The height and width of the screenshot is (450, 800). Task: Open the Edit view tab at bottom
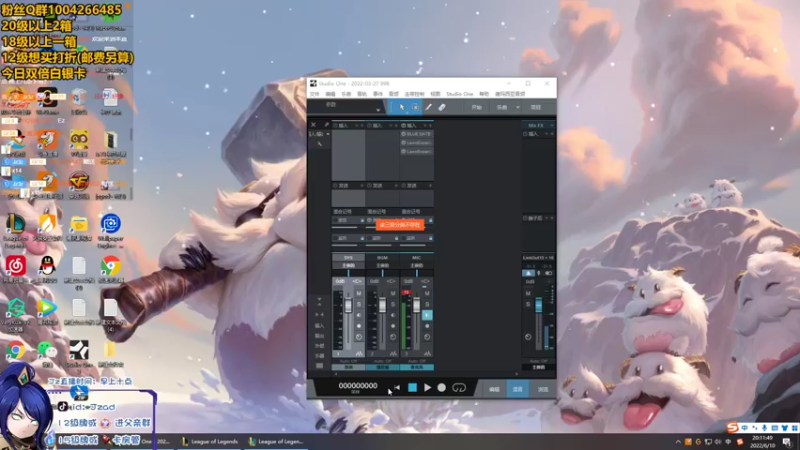pyautogui.click(x=494, y=389)
